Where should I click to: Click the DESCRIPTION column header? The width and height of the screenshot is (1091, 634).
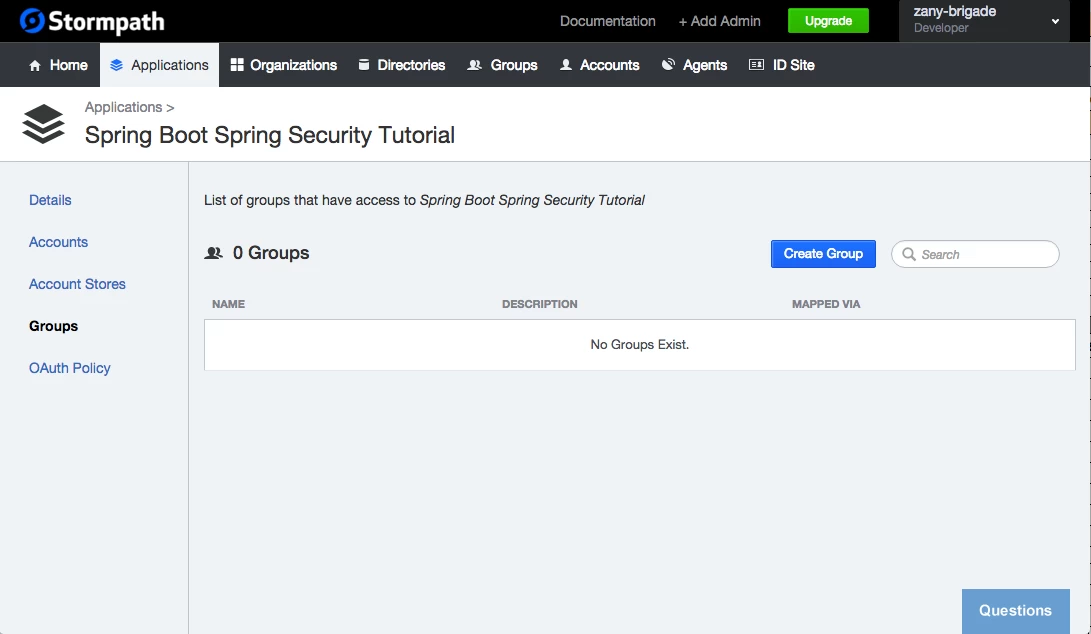point(540,304)
